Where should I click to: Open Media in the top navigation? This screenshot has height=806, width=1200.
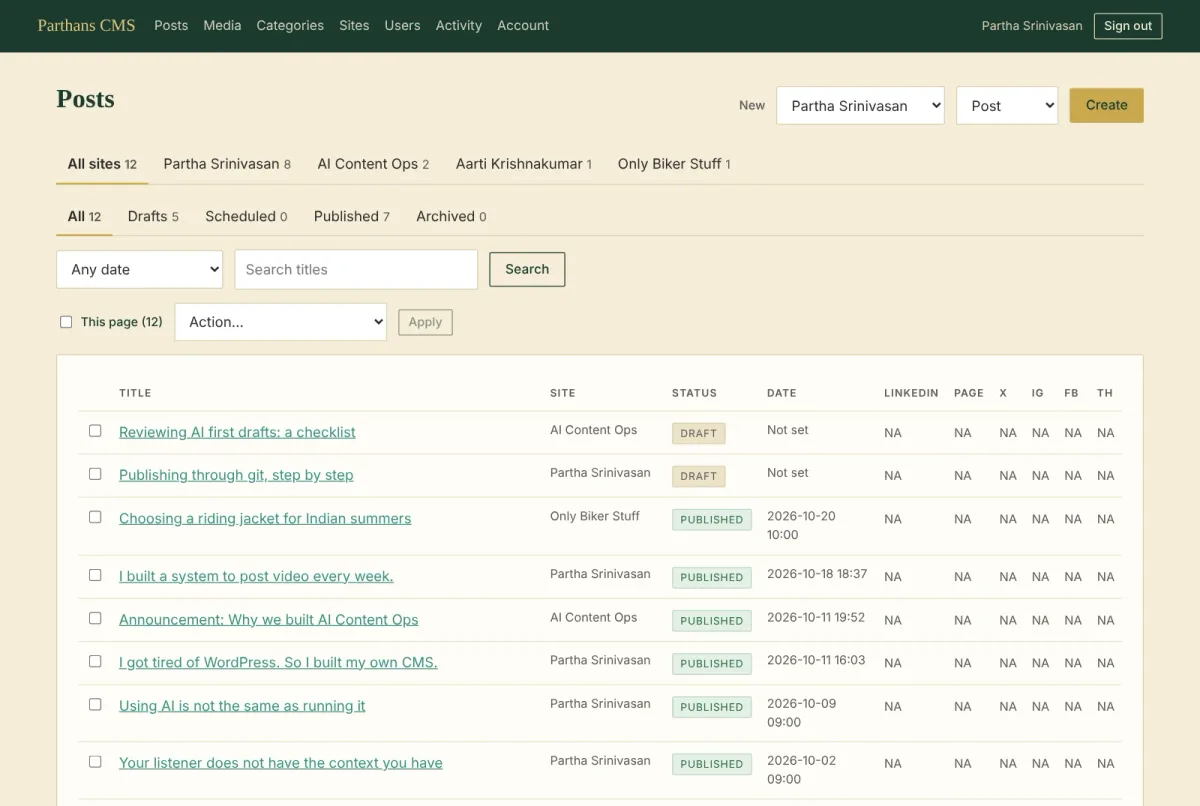222,25
